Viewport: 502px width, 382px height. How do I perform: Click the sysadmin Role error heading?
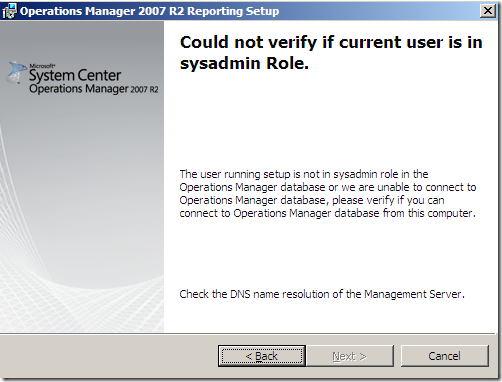point(331,53)
